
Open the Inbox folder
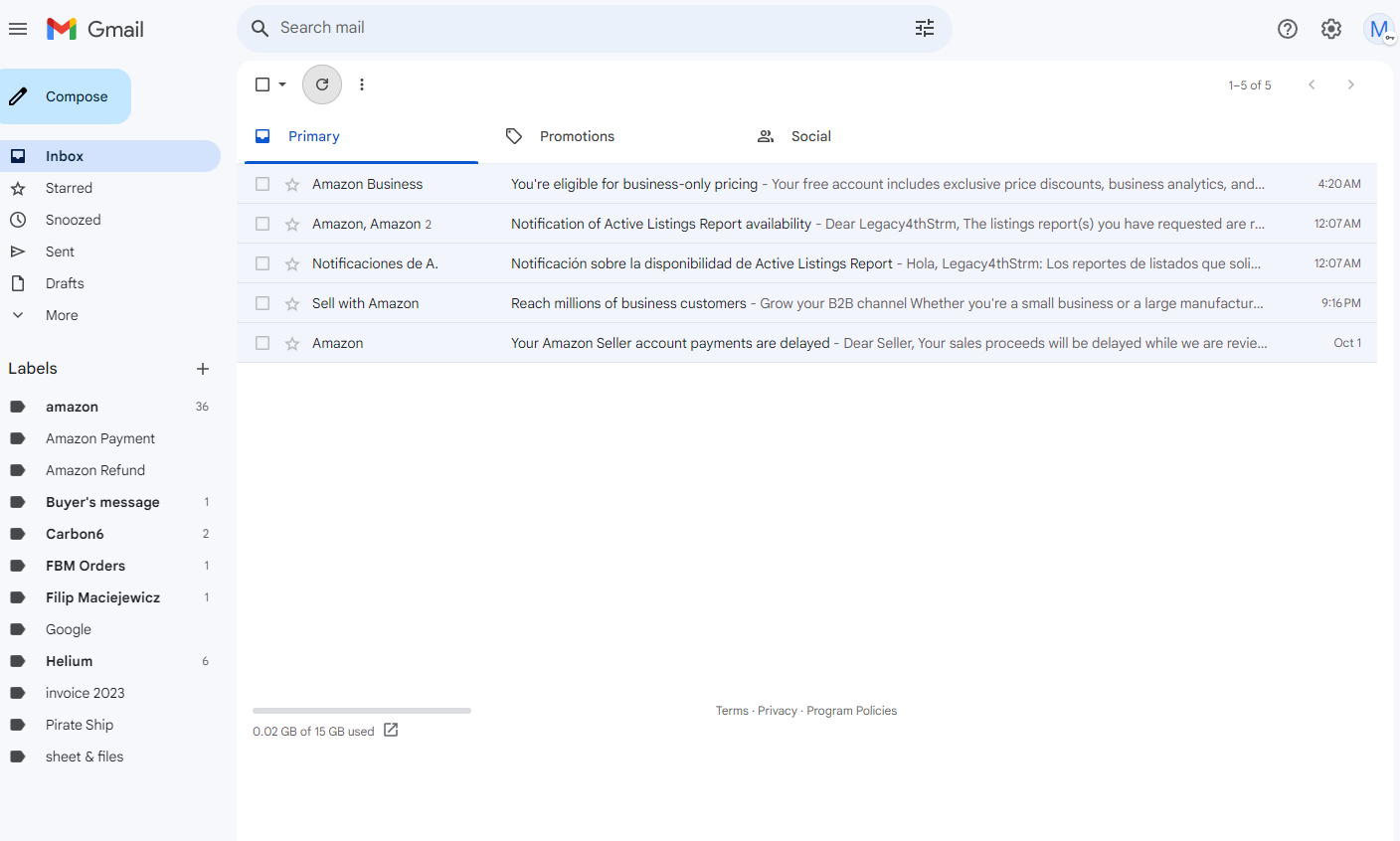click(110, 156)
